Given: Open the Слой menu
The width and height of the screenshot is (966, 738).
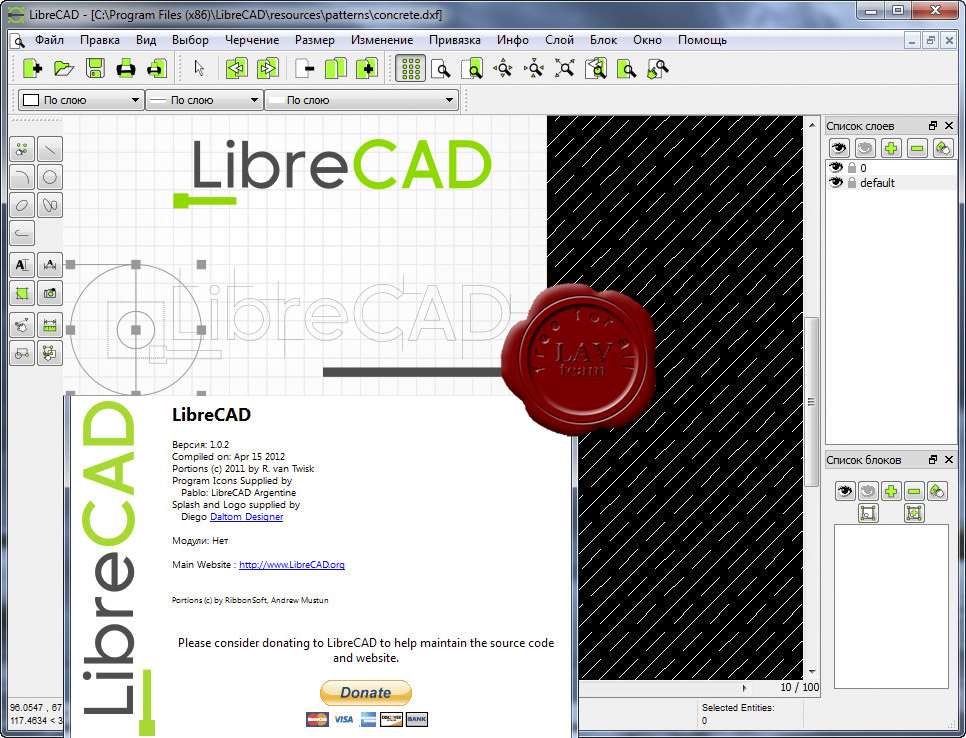Looking at the screenshot, I should pos(559,40).
